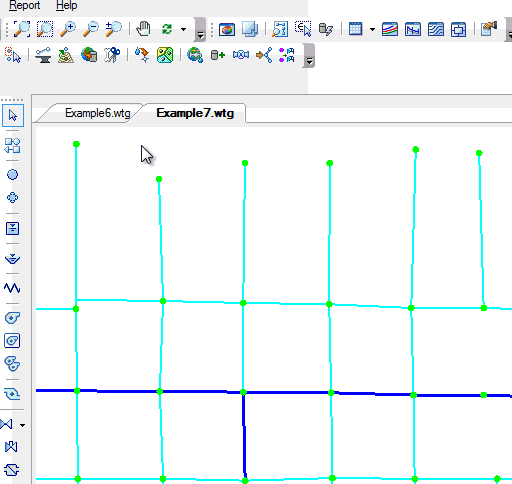Click the Zoom Out magnifier
This screenshot has width=512, height=484.
(x=91, y=29)
